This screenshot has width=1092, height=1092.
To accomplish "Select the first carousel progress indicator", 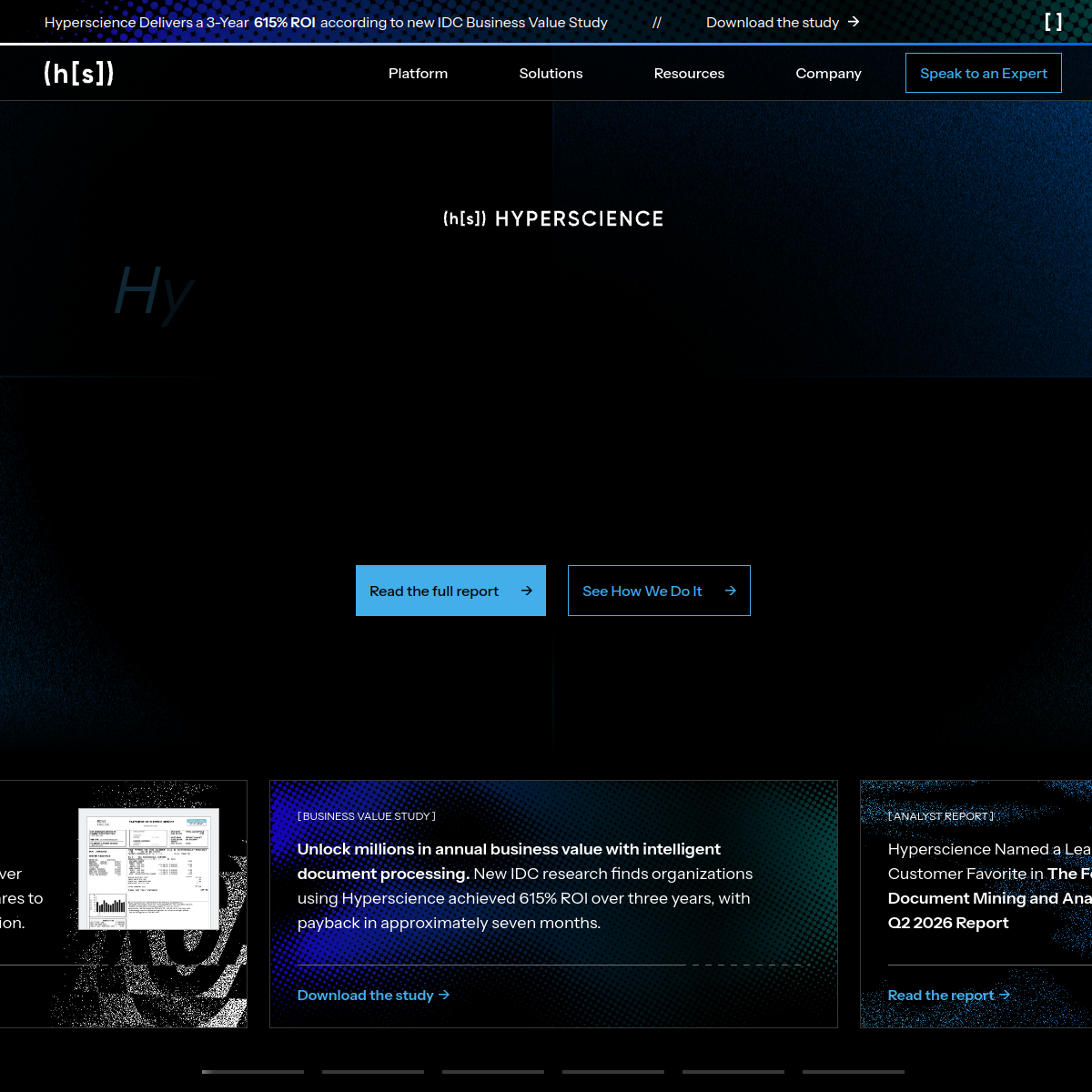I will [x=253, y=1072].
